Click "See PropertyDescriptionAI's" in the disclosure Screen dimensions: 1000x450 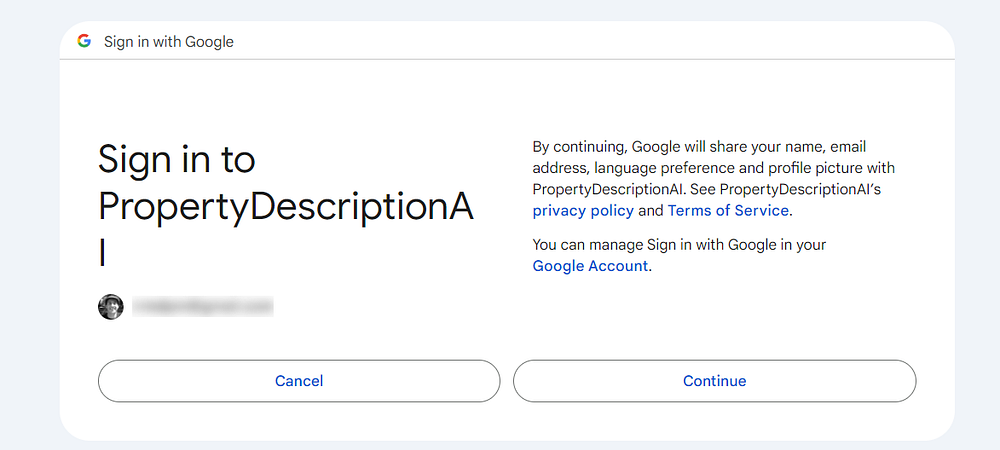[x=785, y=188]
